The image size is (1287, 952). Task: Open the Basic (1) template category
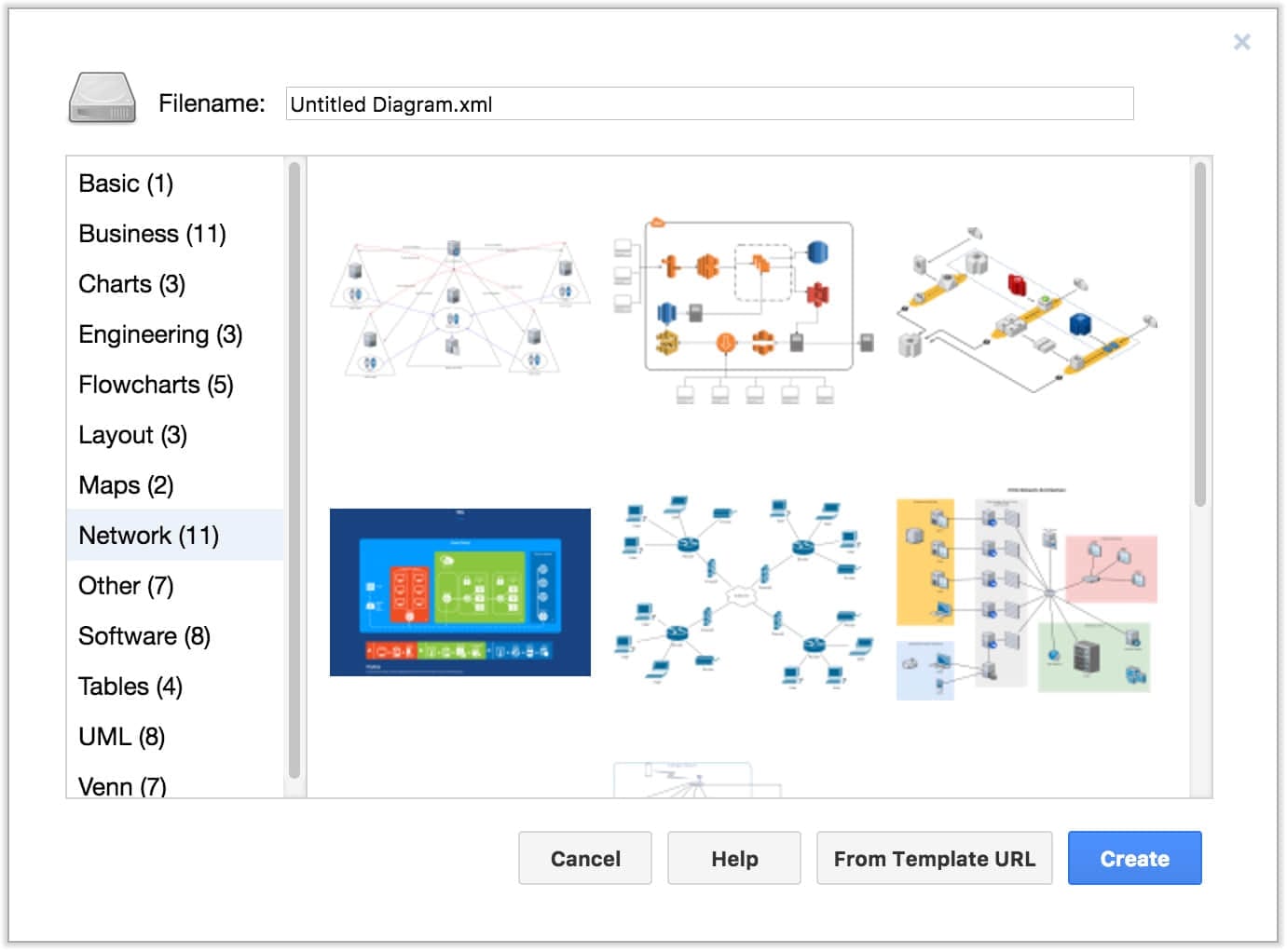(x=126, y=184)
